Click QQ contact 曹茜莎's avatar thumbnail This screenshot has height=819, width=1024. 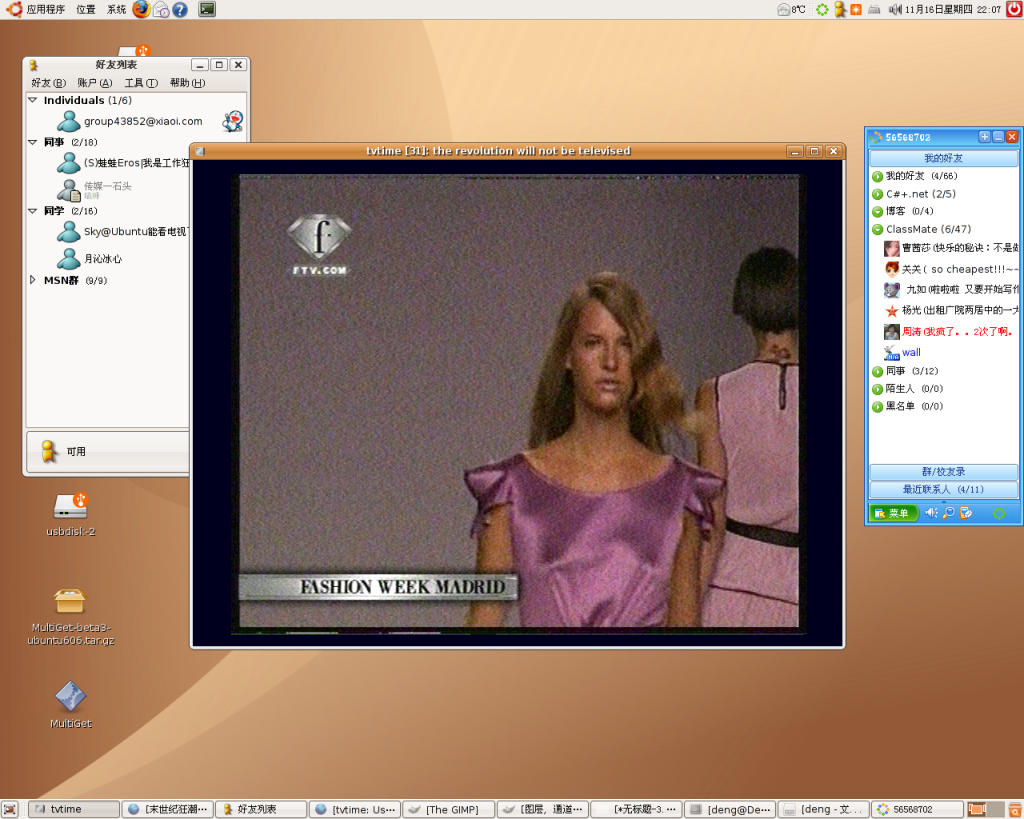tap(892, 248)
